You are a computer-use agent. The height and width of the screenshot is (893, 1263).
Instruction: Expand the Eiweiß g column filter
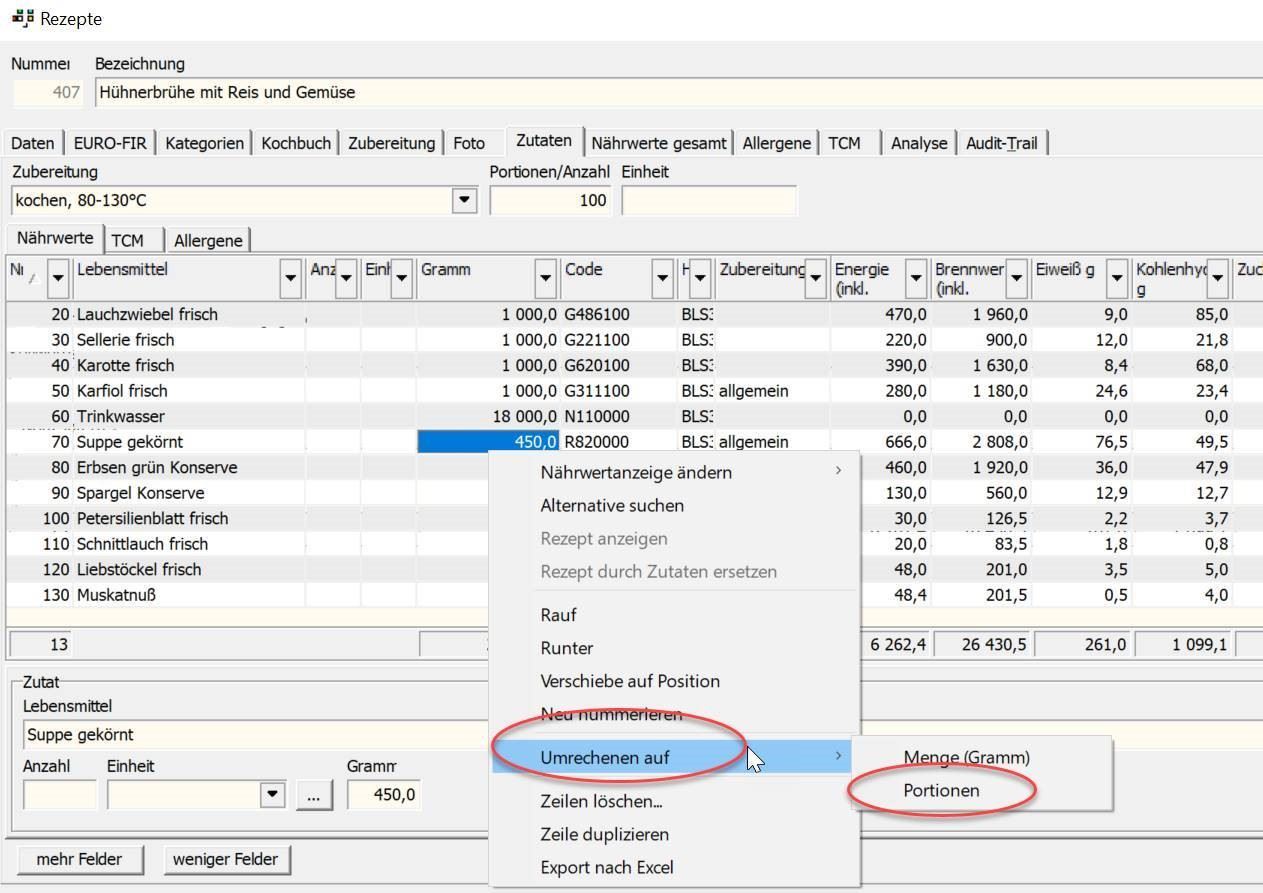coord(1117,277)
